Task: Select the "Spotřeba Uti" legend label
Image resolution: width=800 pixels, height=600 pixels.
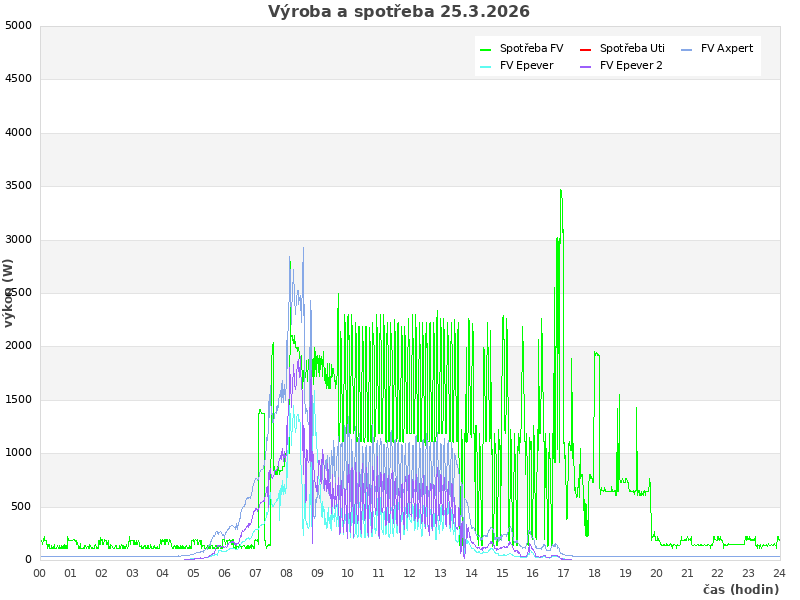Action: 632,49
